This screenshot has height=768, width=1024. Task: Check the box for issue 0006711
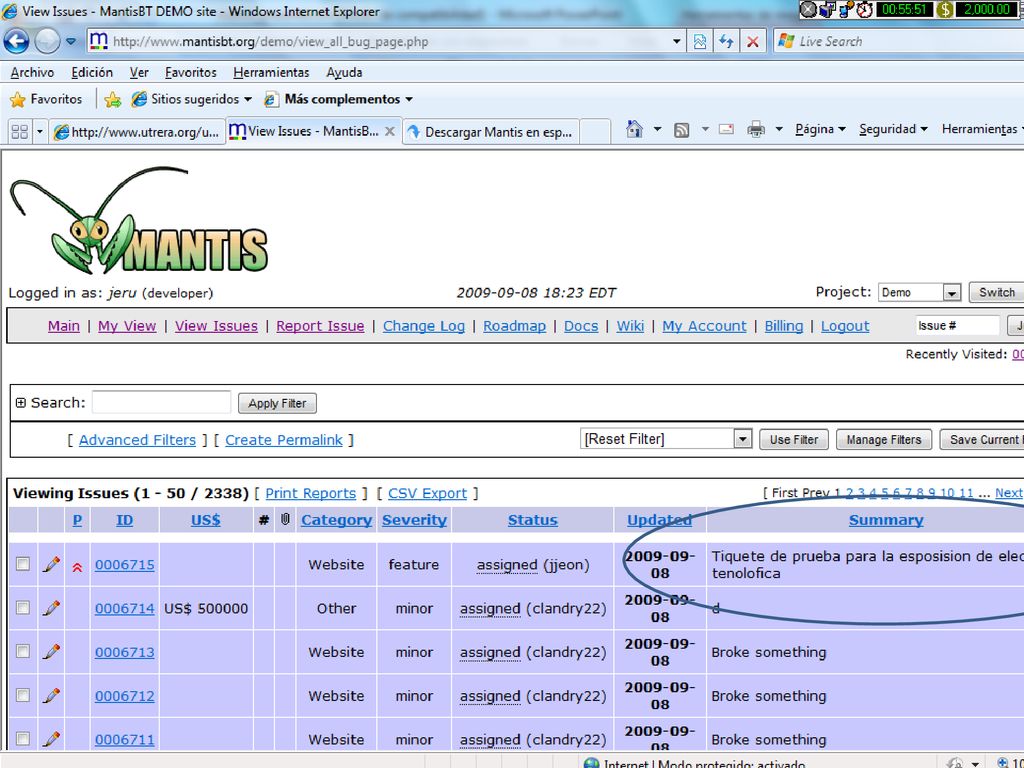(23, 739)
